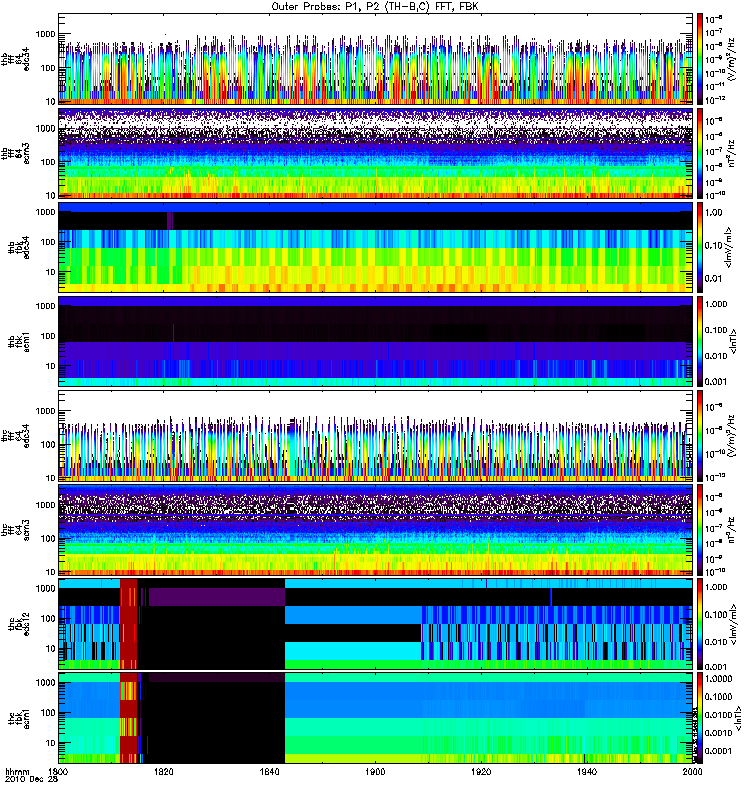Click the thc fff edc34 panel colorbar
750x800 pixels.
(699, 436)
